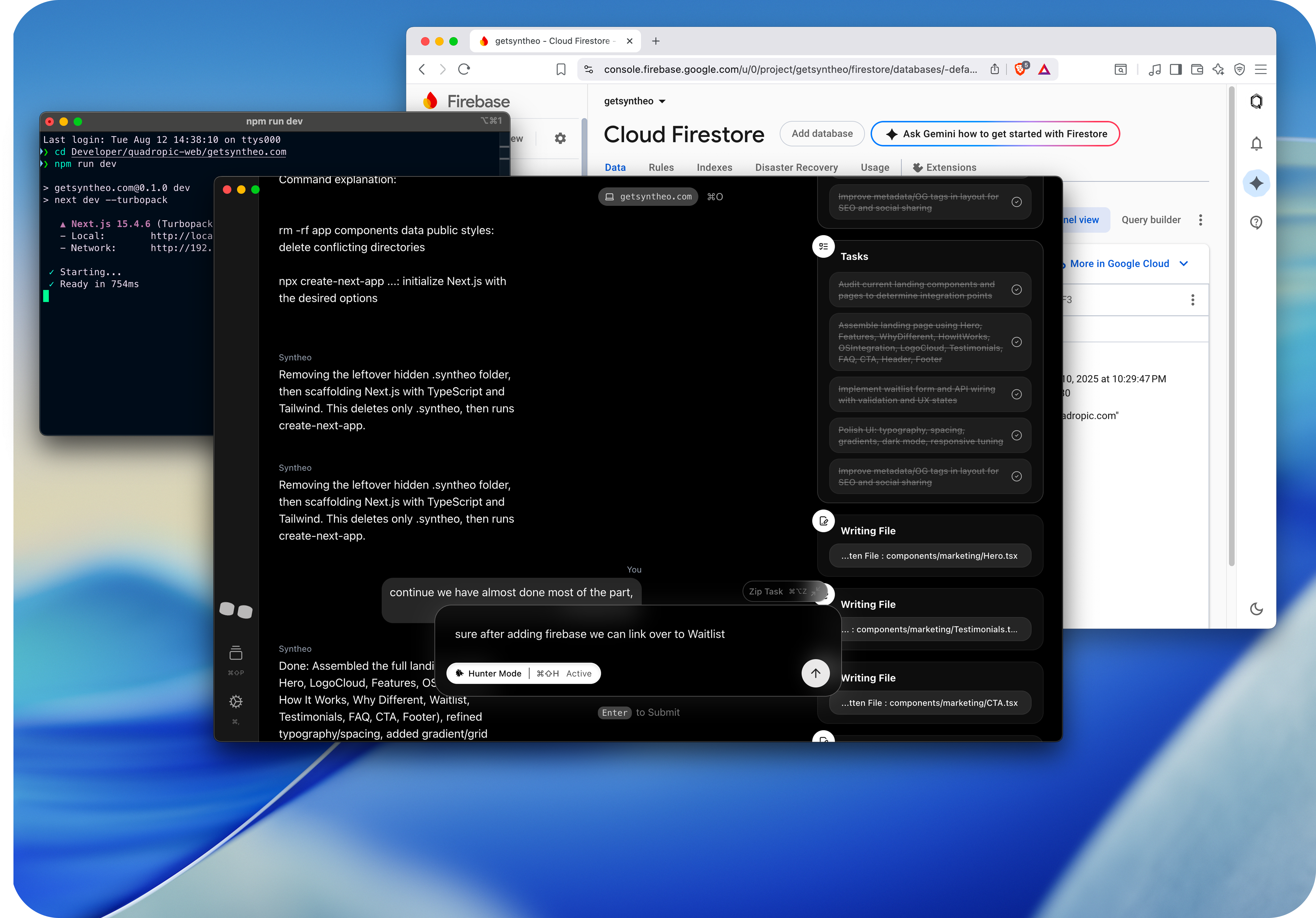This screenshot has width=1316, height=918.
Task: Click the Add database button
Action: click(821, 133)
